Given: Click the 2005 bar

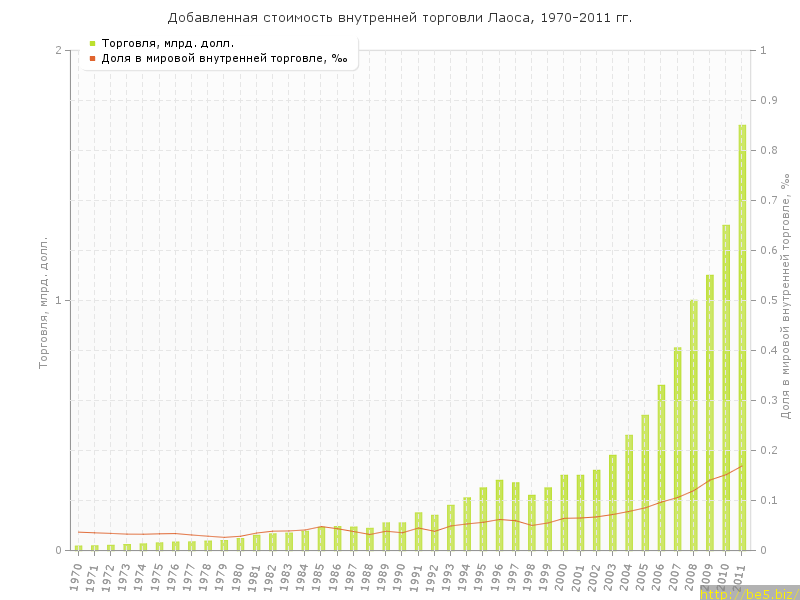Looking at the screenshot, I should [645, 483].
